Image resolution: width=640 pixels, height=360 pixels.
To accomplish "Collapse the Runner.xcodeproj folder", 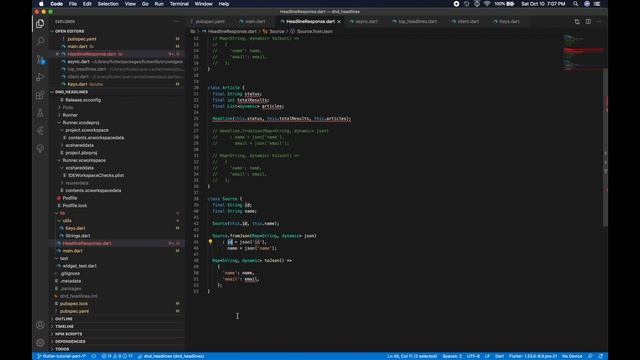I will pyautogui.click(x=81, y=122).
